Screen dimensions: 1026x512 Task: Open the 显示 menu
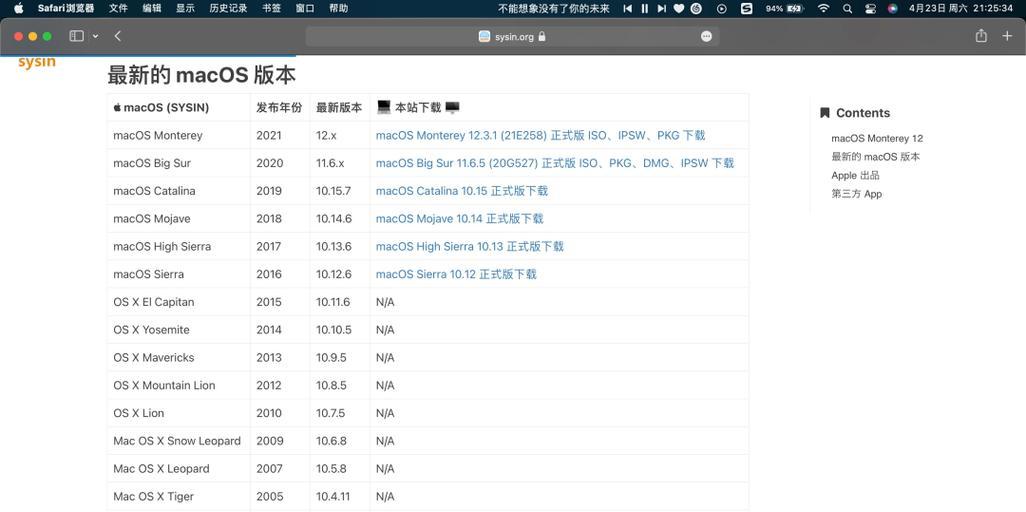pyautogui.click(x=185, y=9)
